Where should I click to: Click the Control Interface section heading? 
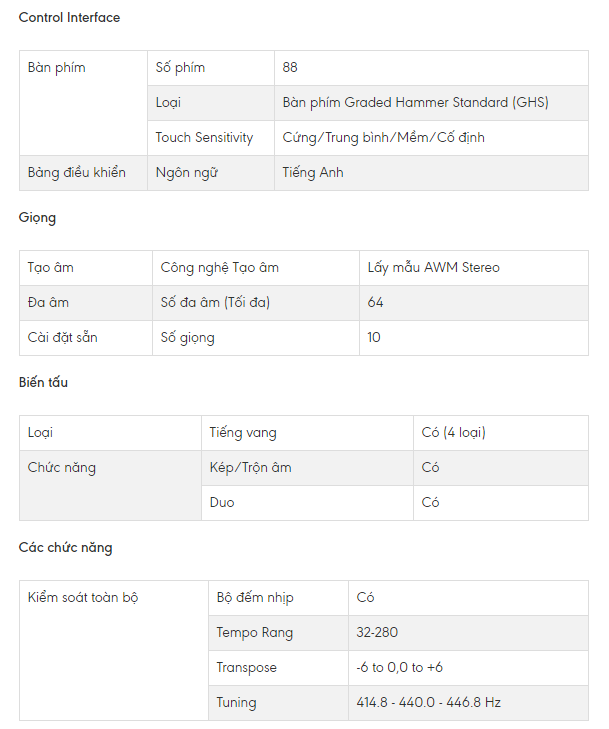pyautogui.click(x=69, y=18)
